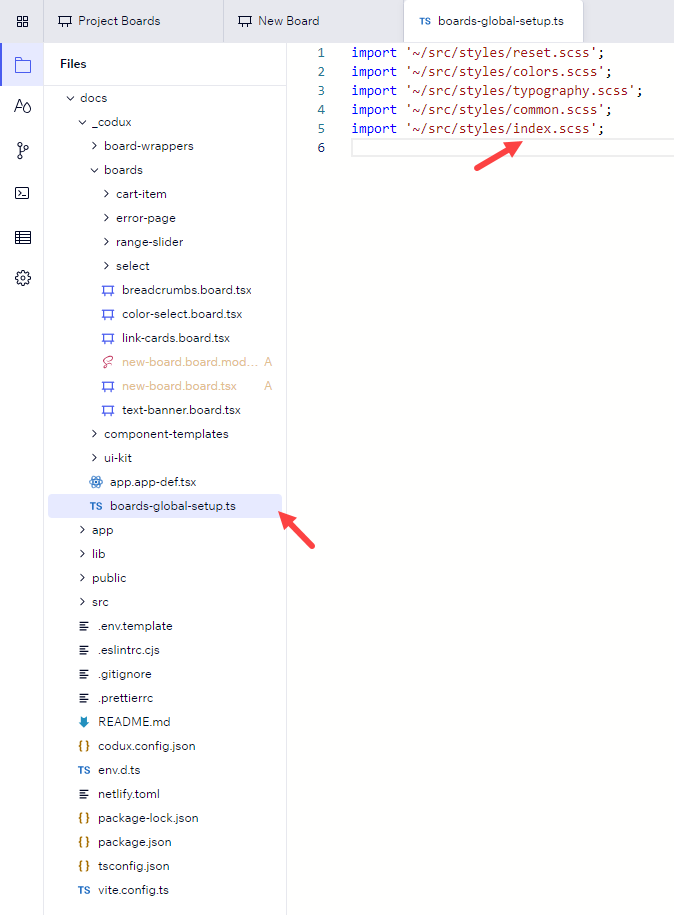This screenshot has width=674, height=915.
Task: Expand the range-slider folder
Action: [106, 242]
